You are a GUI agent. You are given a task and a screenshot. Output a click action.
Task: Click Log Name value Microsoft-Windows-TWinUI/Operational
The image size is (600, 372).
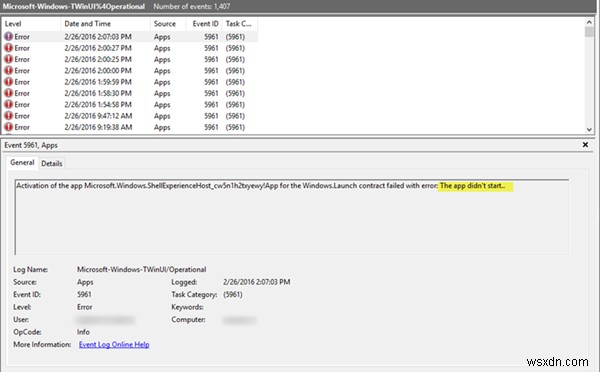click(x=142, y=269)
